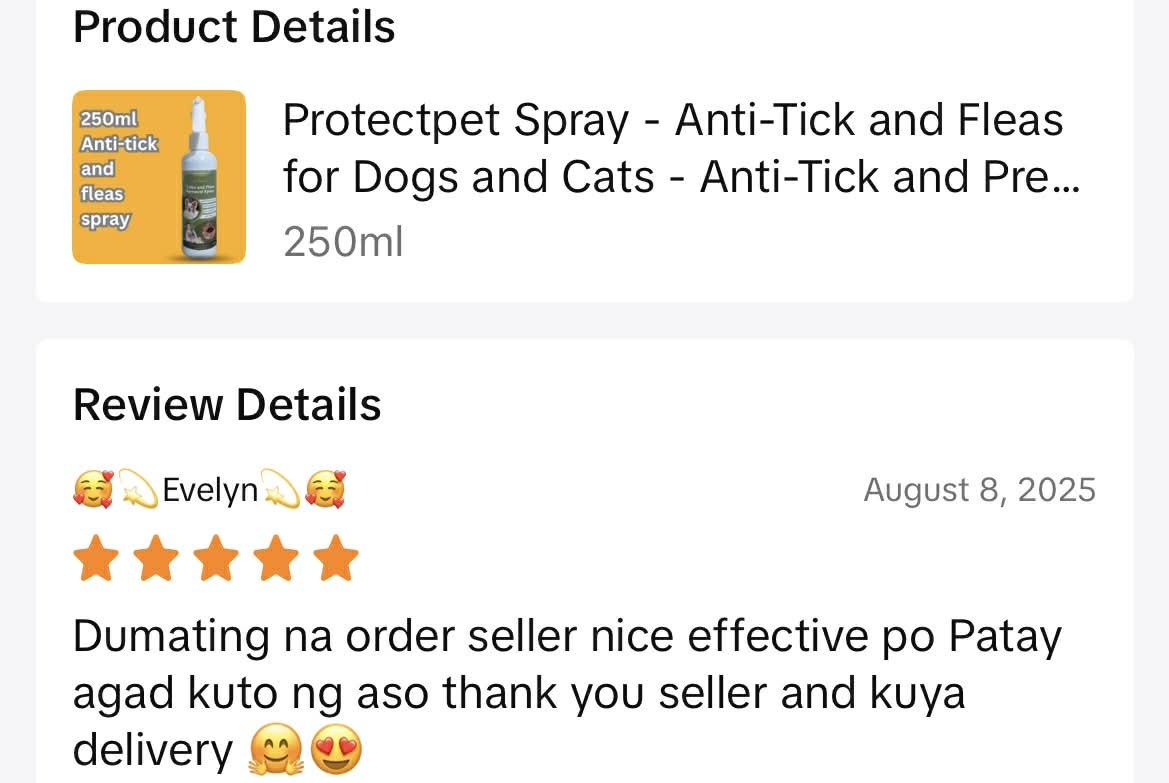Click the middle star of the five-star rating
Image resolution: width=1169 pixels, height=783 pixels.
click(216, 558)
